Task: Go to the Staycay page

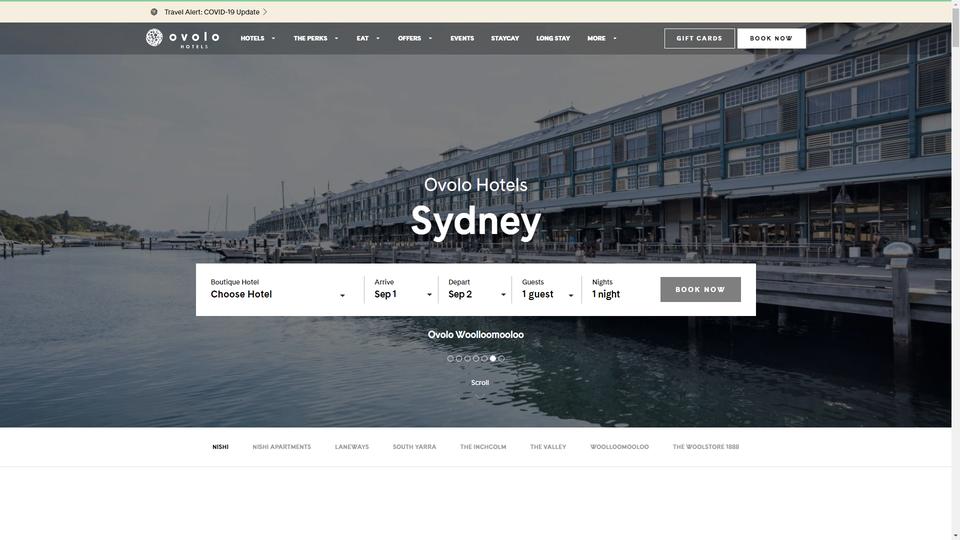Action: coord(505,38)
